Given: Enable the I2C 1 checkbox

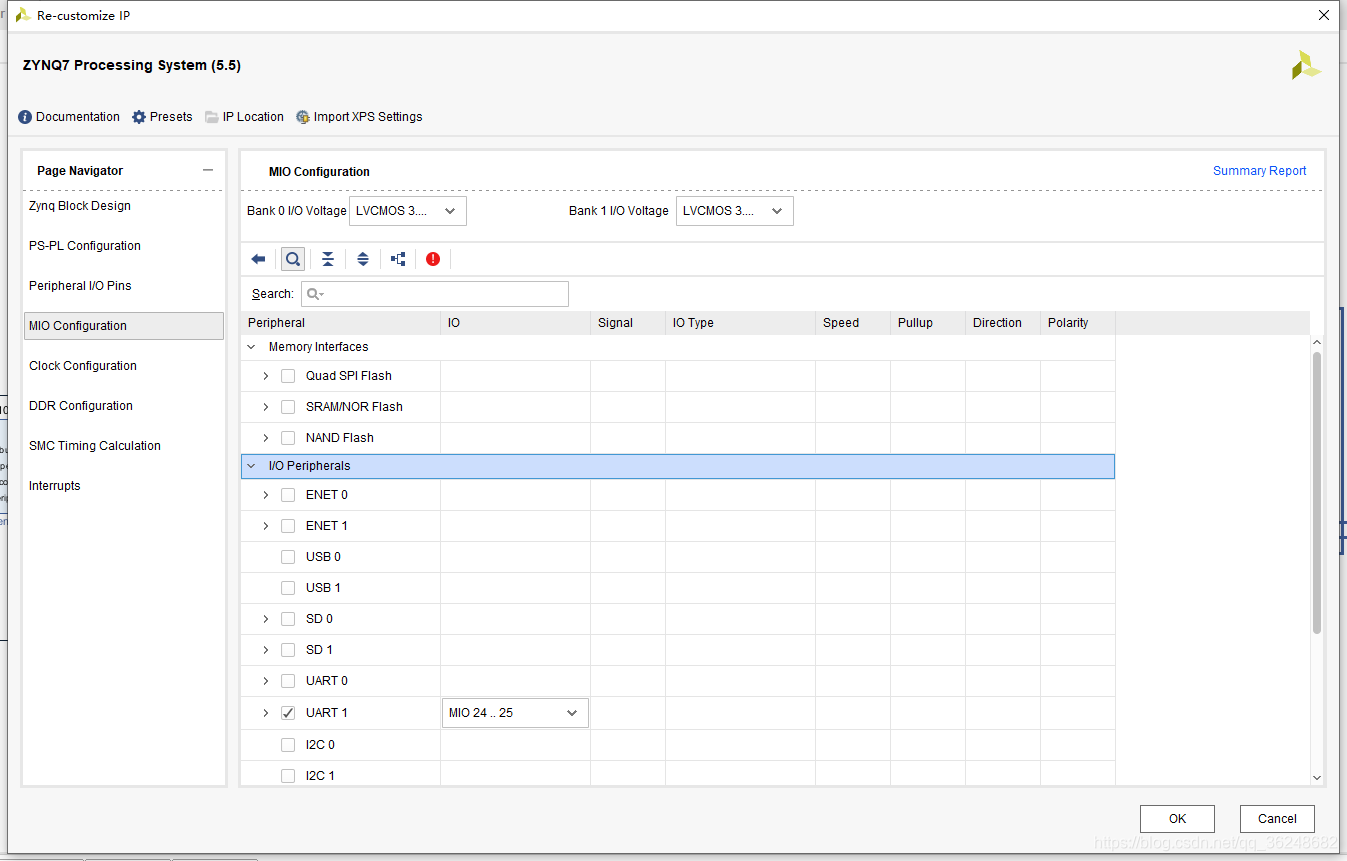Looking at the screenshot, I should click(288, 776).
